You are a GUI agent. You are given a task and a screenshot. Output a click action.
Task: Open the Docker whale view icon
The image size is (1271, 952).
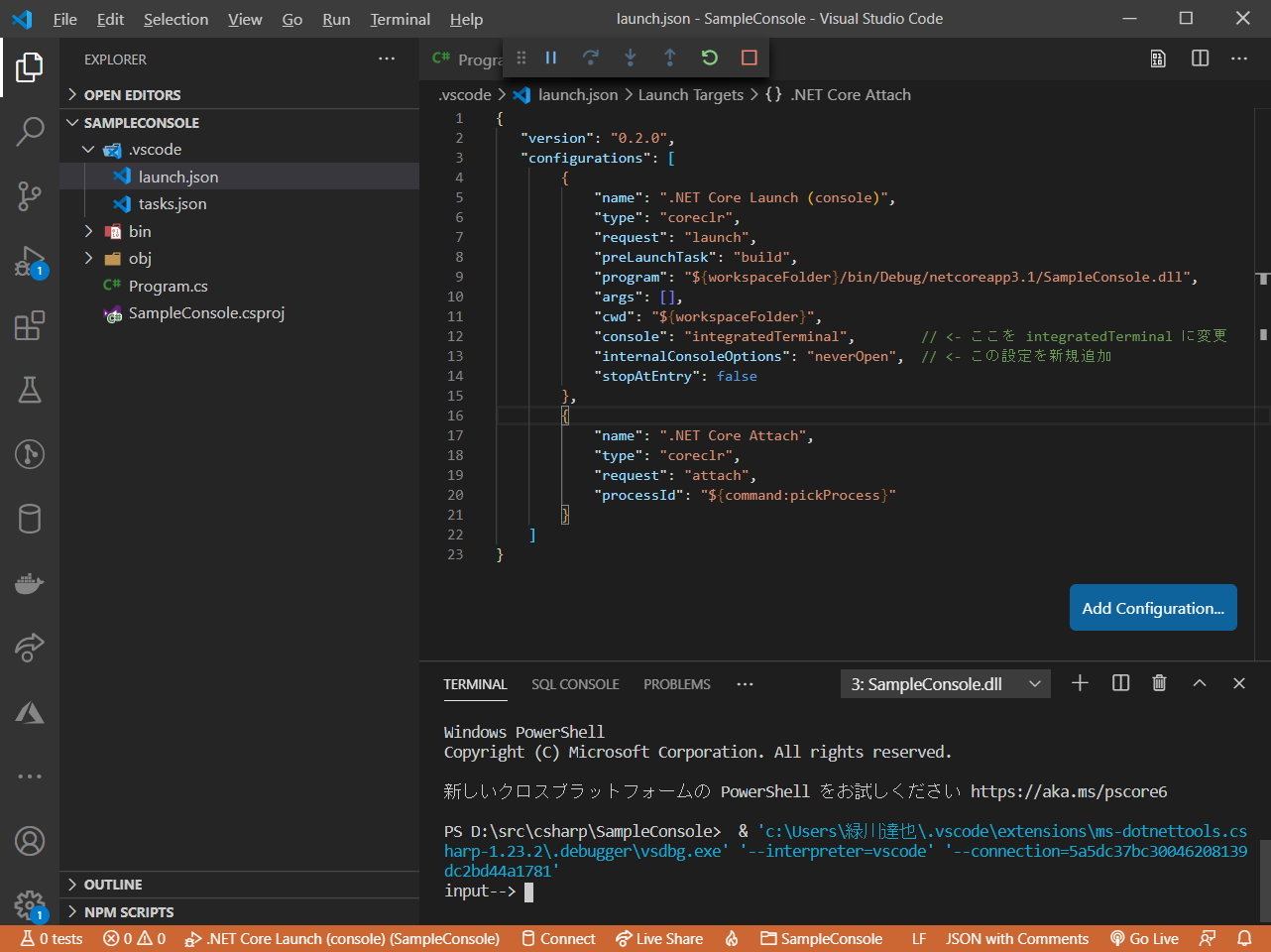[x=30, y=583]
